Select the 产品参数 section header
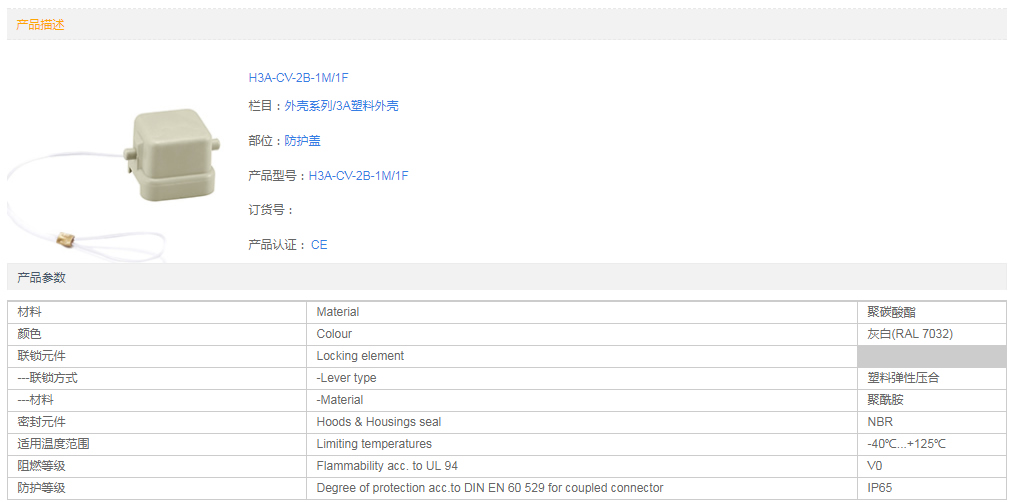This screenshot has width=1013, height=502. click(41, 277)
